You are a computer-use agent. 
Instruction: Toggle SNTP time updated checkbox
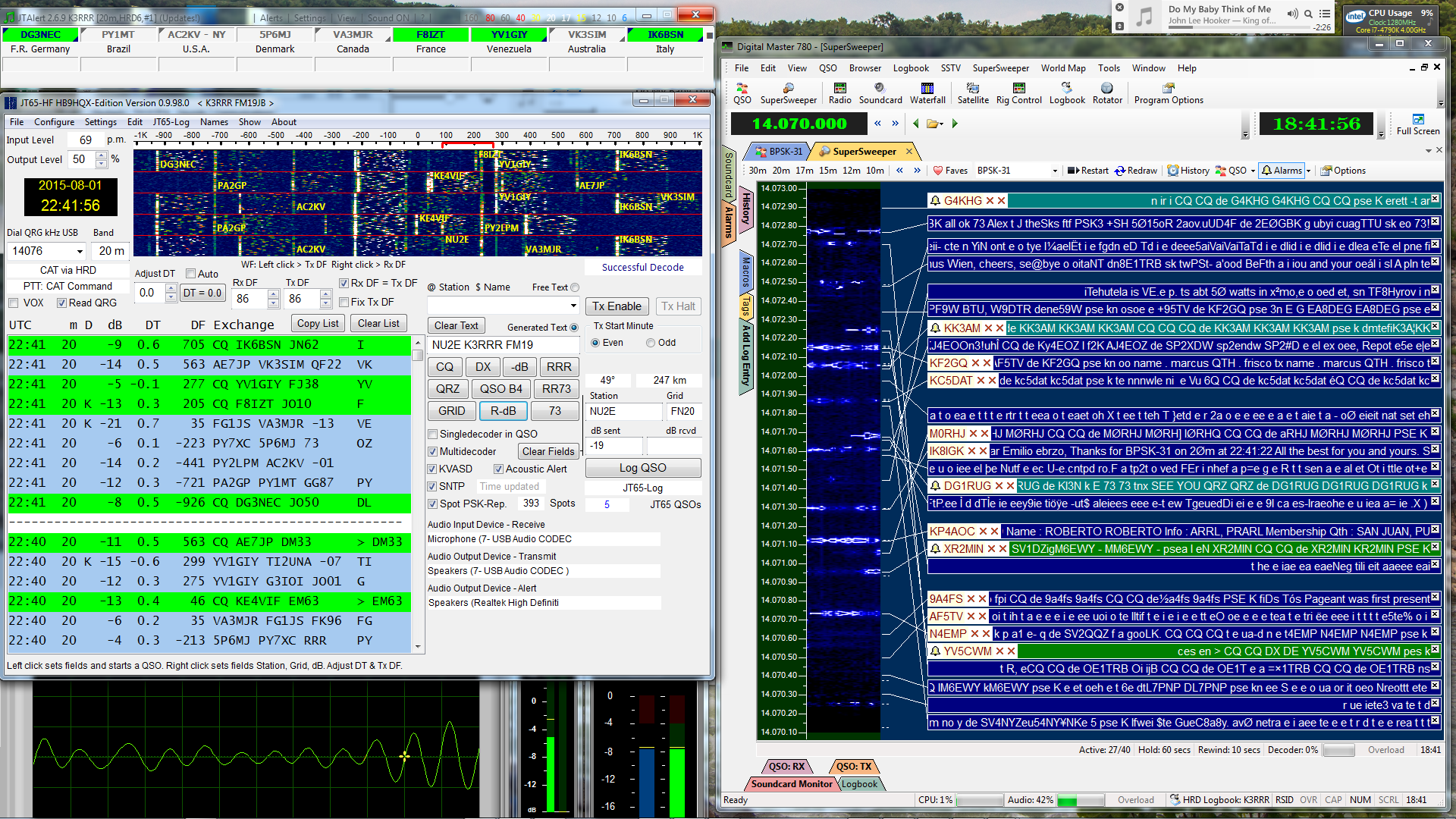tap(435, 485)
